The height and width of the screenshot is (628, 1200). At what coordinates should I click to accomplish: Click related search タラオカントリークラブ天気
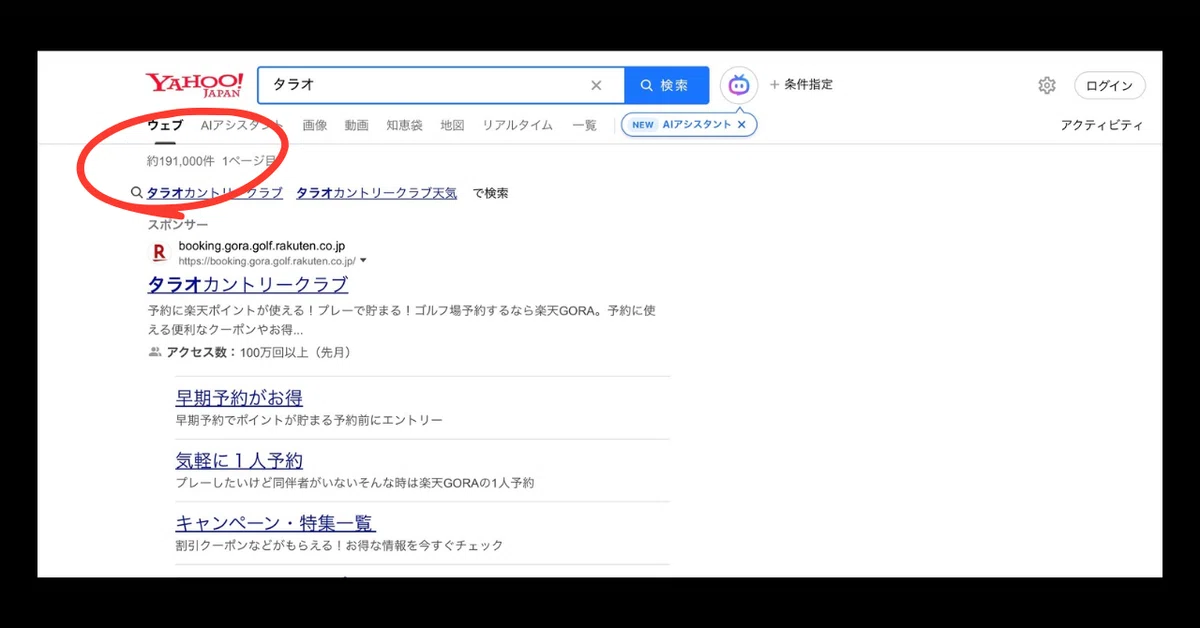coord(376,193)
